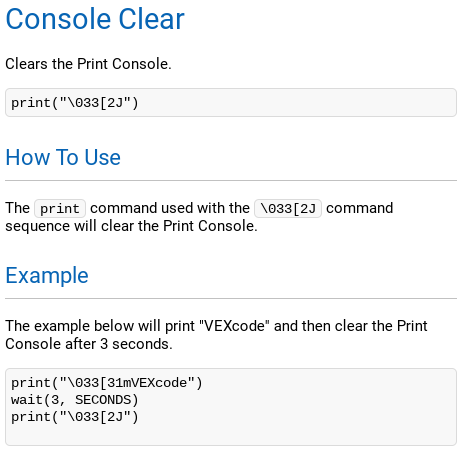
Task: Click the text Console after 3 seconds
Action: click(x=89, y=344)
